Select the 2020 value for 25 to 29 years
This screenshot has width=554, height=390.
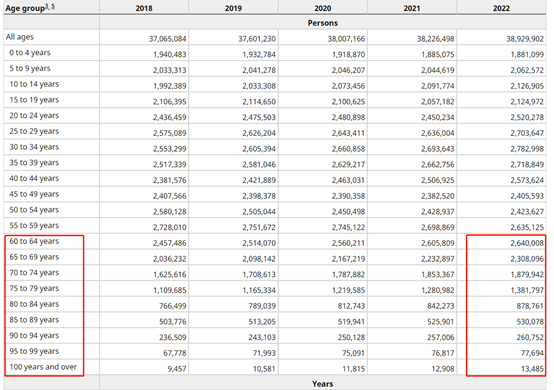348,133
